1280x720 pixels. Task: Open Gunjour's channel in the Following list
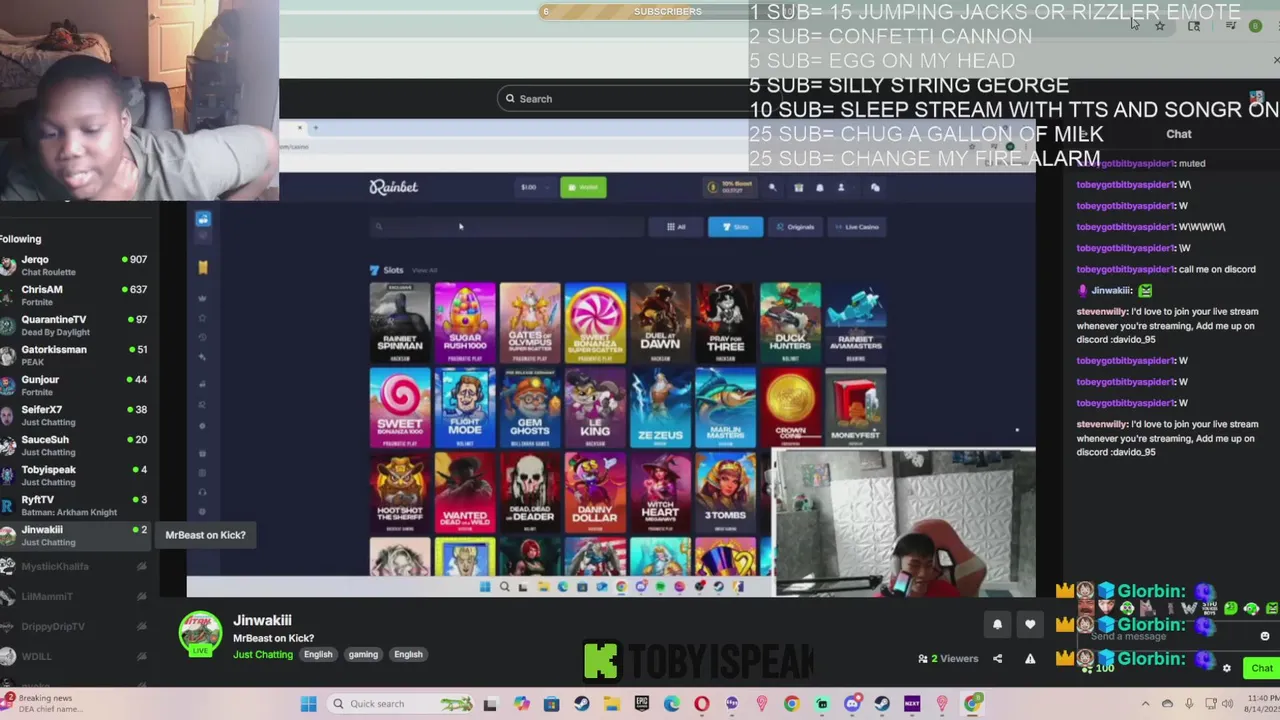coord(75,385)
